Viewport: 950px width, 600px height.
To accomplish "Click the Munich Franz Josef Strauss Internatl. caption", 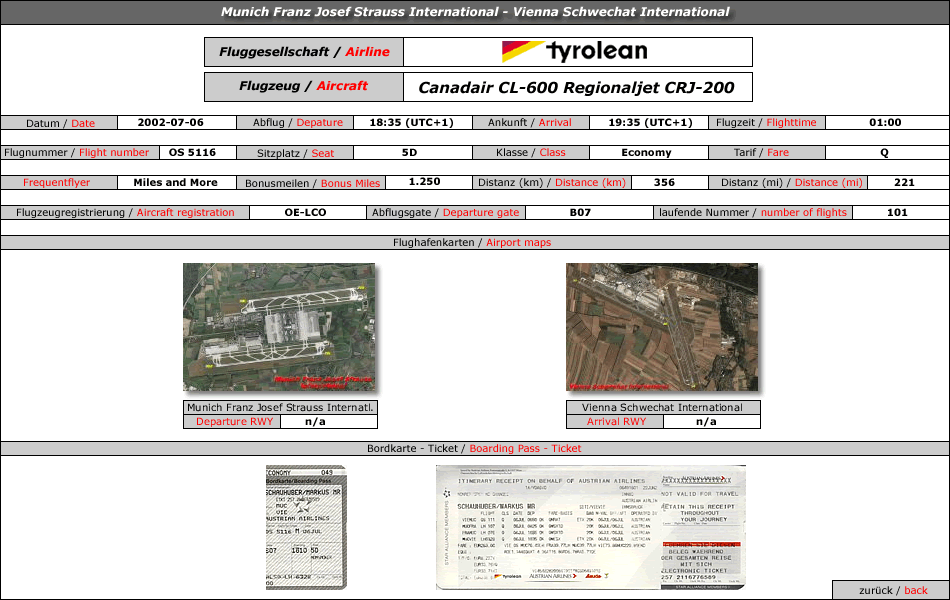I will [x=280, y=407].
